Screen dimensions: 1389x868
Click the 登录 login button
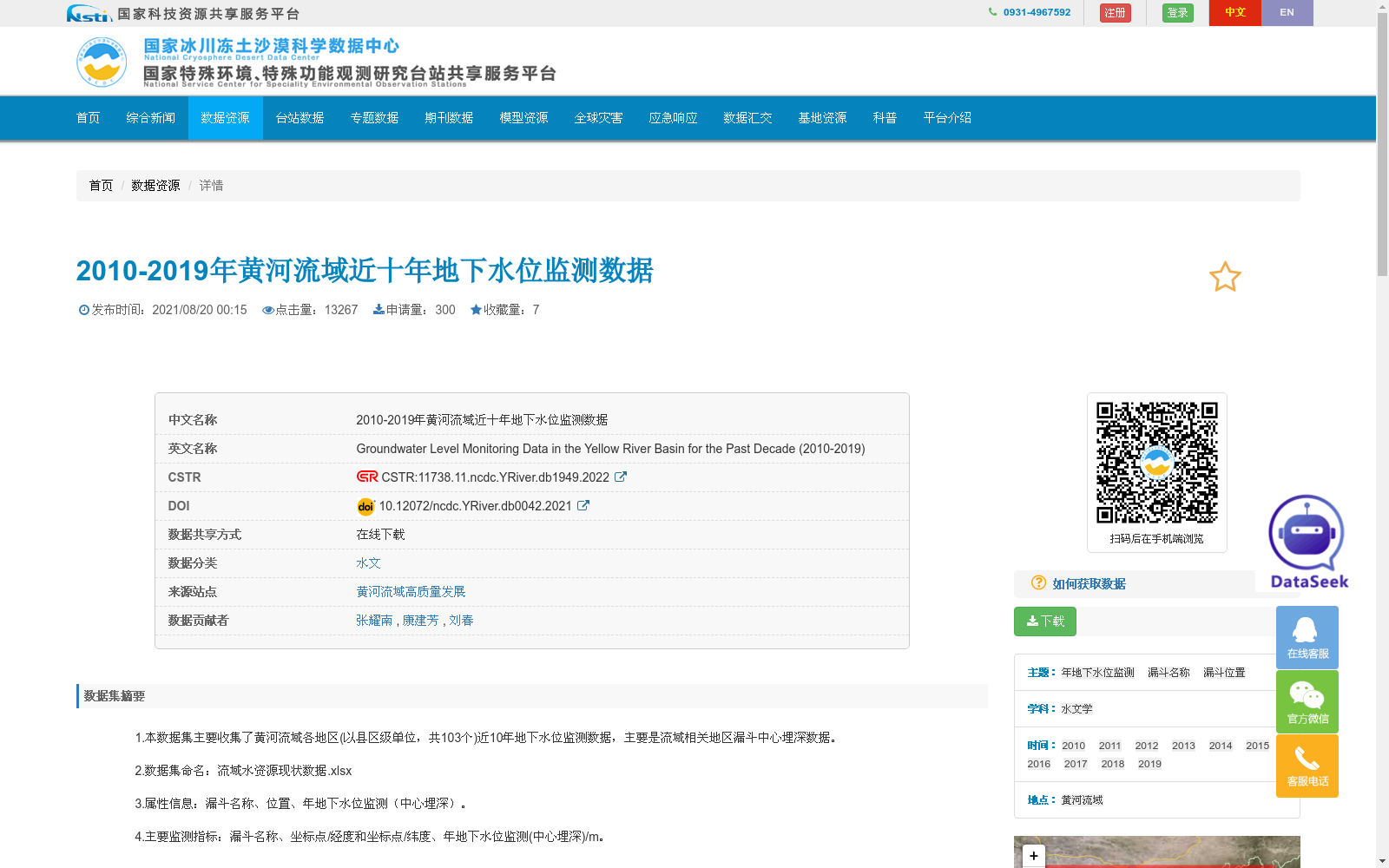[x=1178, y=13]
